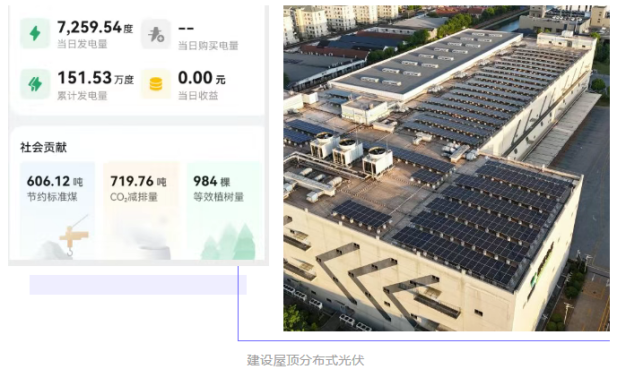Click the 社会贡献 section heading
This screenshot has height=369, width=617.
[44, 148]
